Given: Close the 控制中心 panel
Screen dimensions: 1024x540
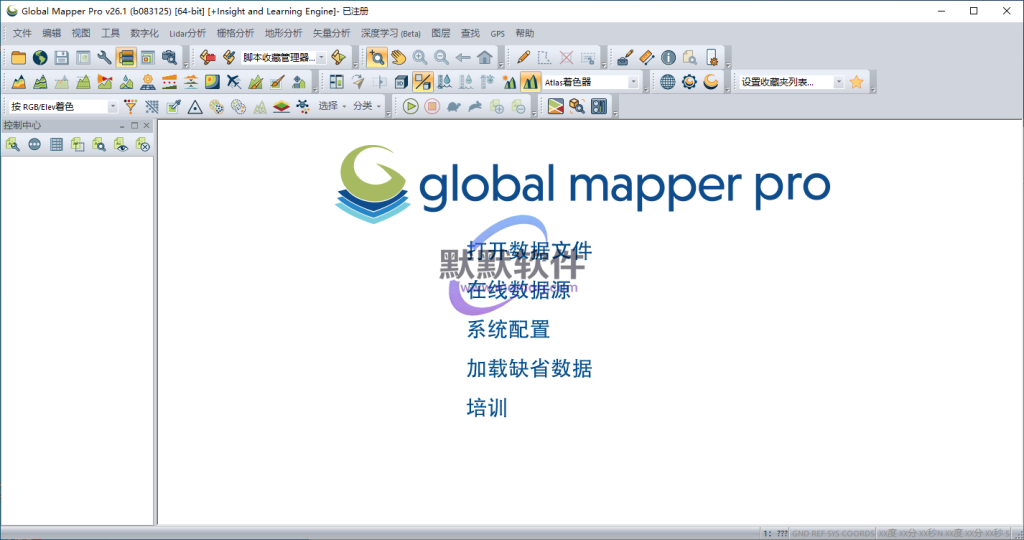Looking at the screenshot, I should (x=147, y=126).
